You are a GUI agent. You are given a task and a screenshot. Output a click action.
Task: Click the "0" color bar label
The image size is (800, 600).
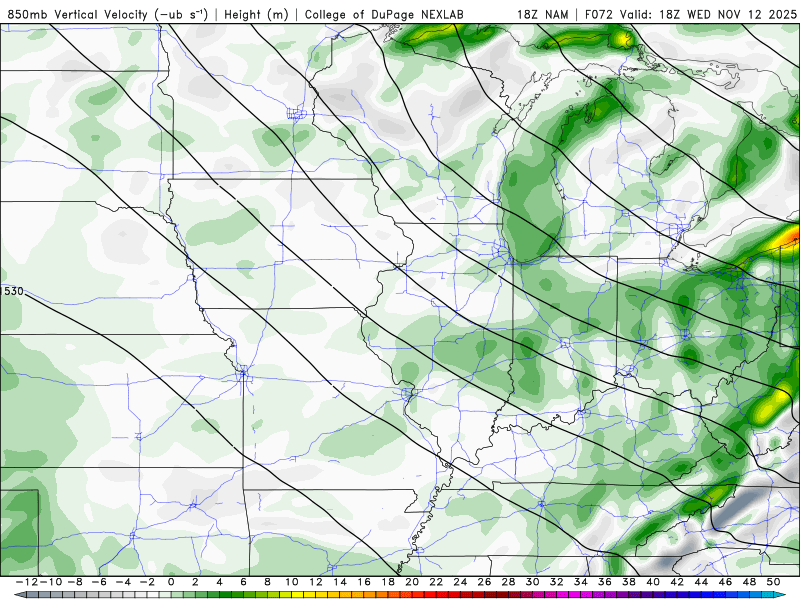[171, 582]
